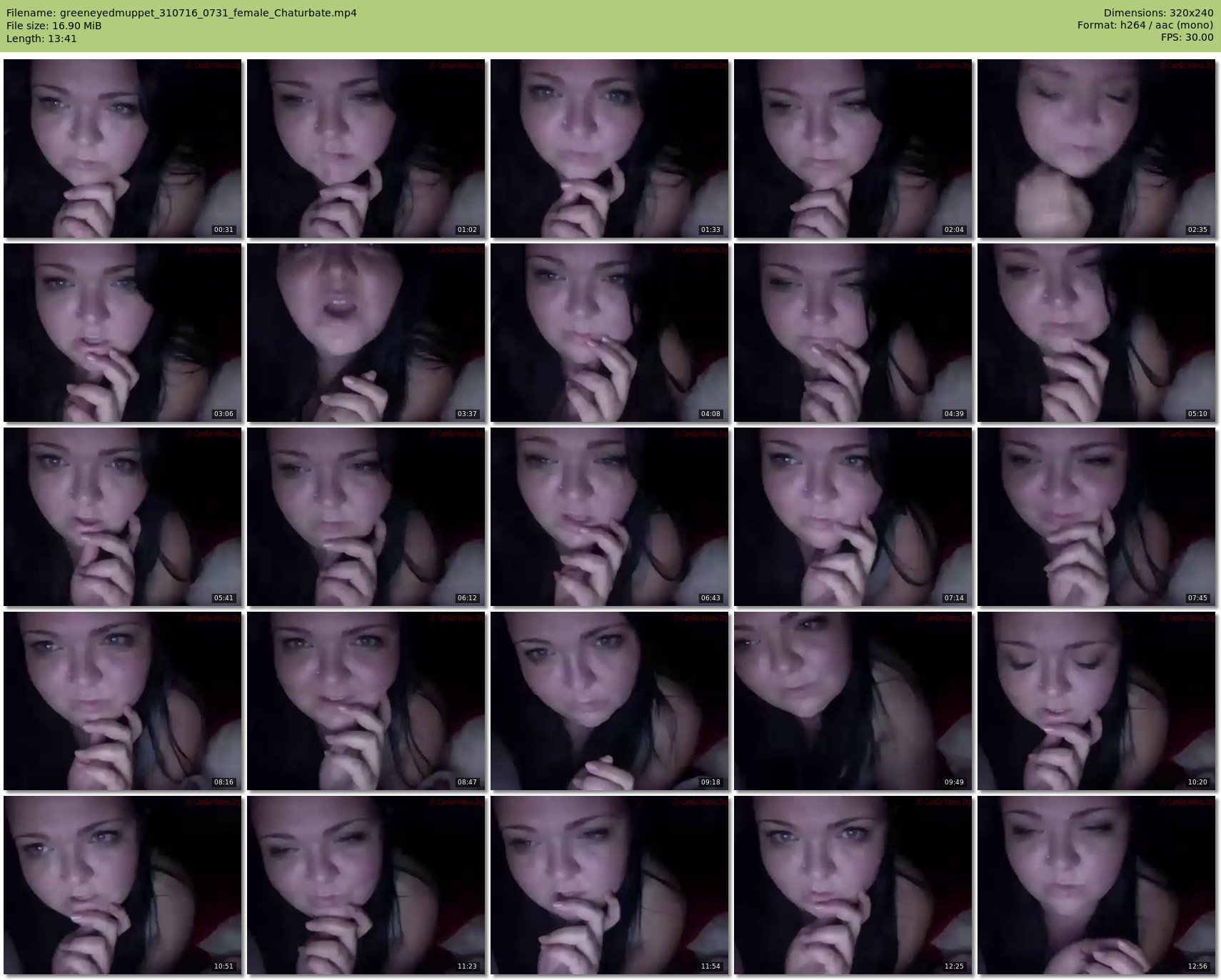Click the Dimensions 320x240 label
Screen dimensions: 1221x980
[x=1158, y=13]
